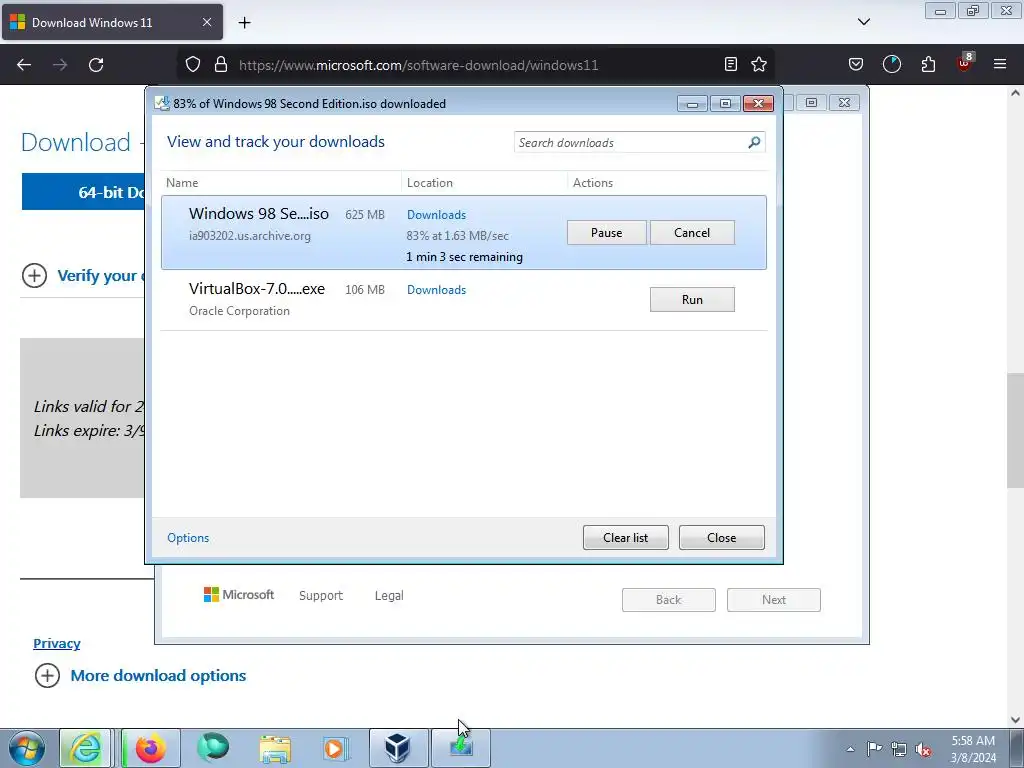Close the Download Windows 11 tab

[206, 22]
